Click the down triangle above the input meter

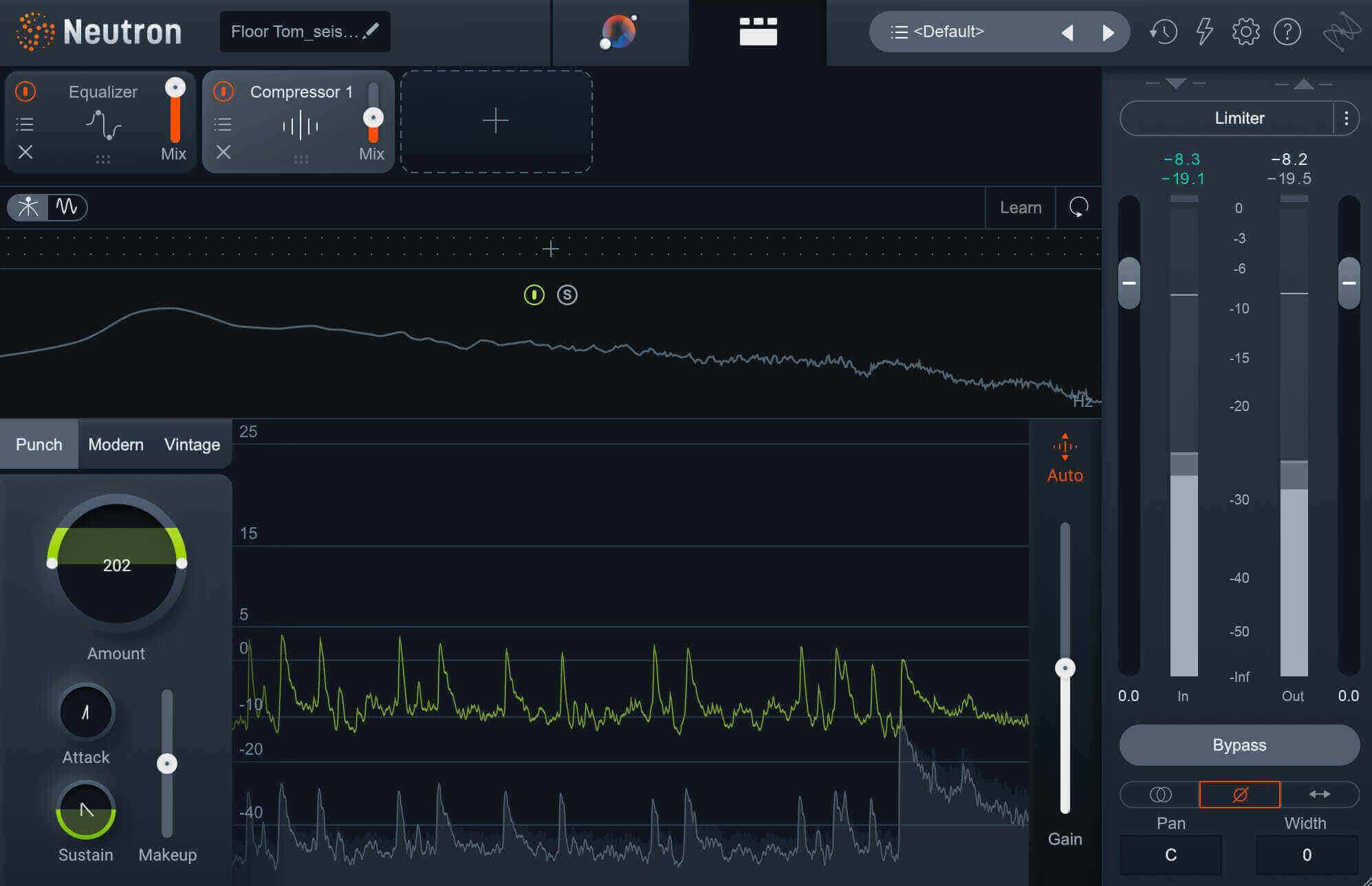click(x=1176, y=84)
